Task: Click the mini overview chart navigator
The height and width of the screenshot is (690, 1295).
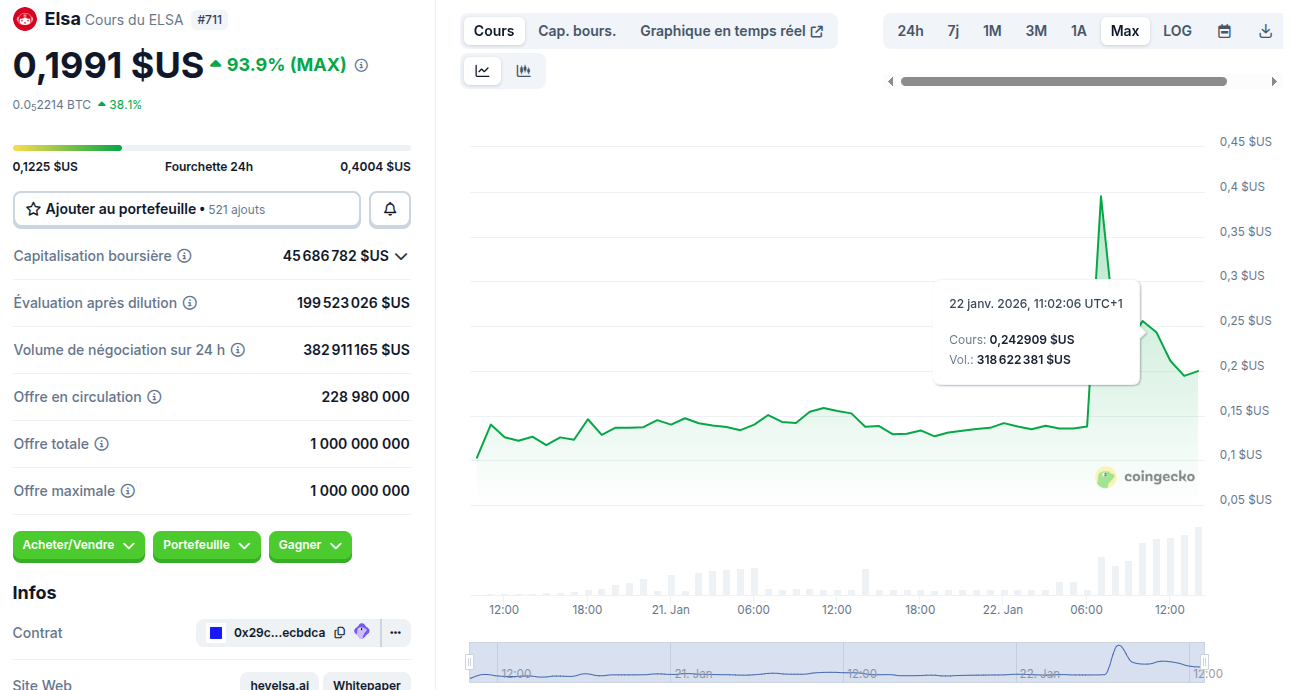Action: [836, 662]
